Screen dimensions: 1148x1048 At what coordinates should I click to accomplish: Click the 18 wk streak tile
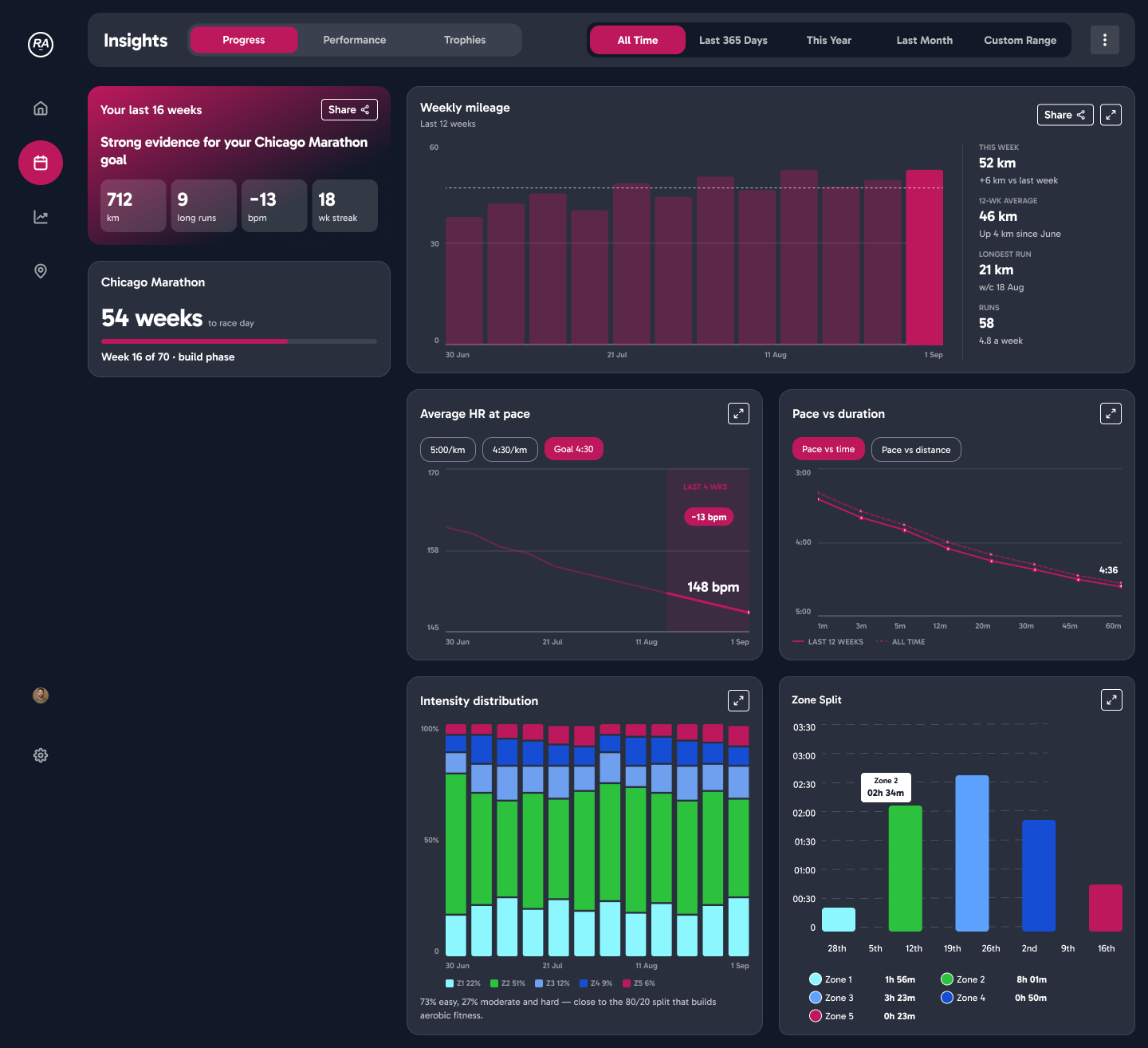coord(344,206)
